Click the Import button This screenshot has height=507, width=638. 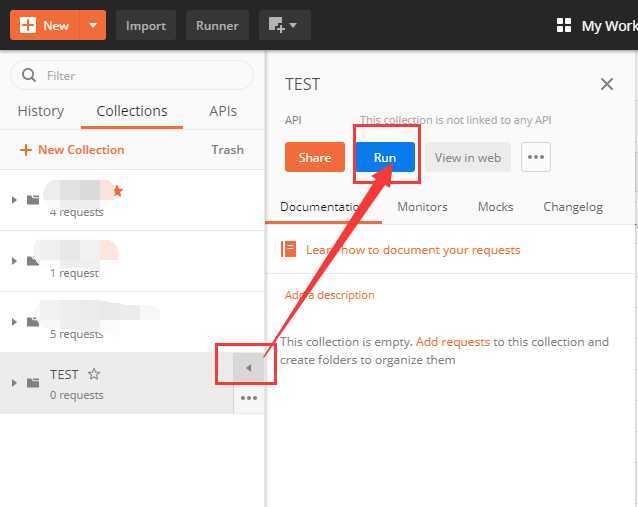(x=146, y=26)
